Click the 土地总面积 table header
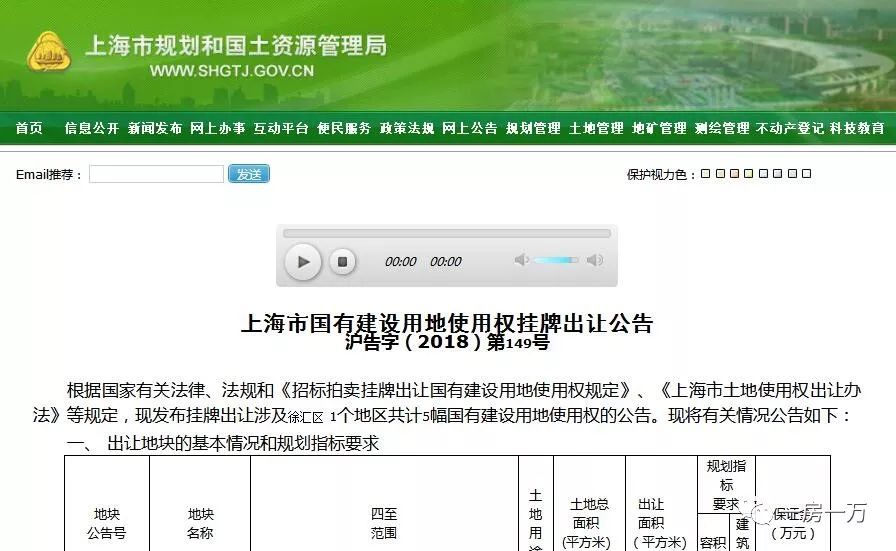Screen dimensions: 896x551 pos(589,522)
